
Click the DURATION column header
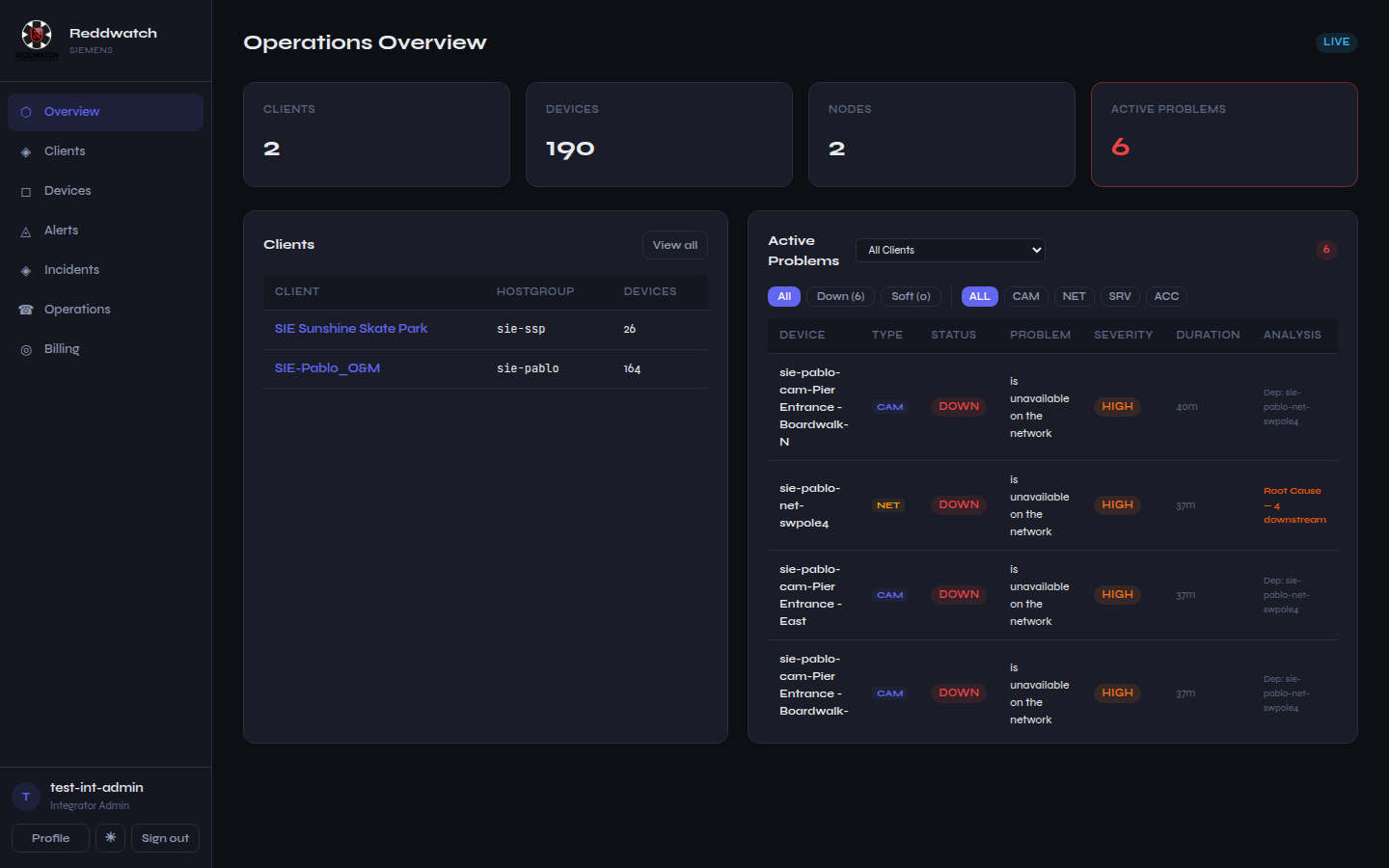pyautogui.click(x=1208, y=335)
